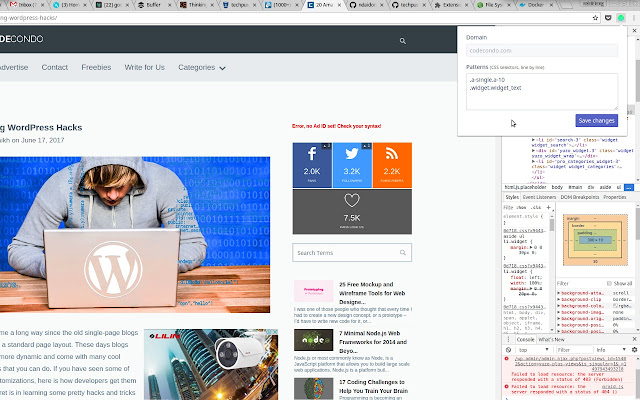Screen dimensions: 640x400
Task: Click the CODECONDO site logo
Action: [21, 39]
